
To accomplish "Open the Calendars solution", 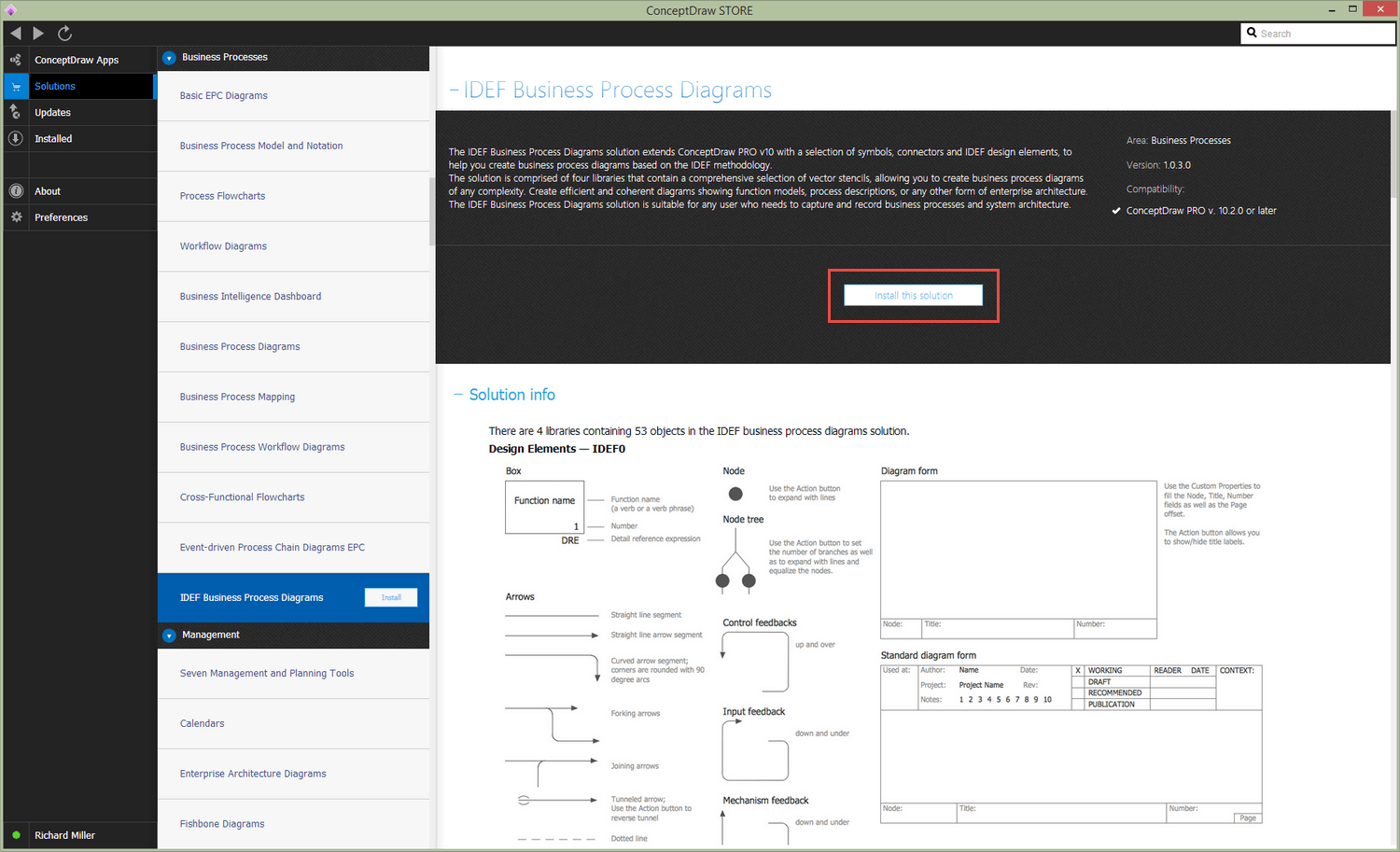I will tap(293, 724).
